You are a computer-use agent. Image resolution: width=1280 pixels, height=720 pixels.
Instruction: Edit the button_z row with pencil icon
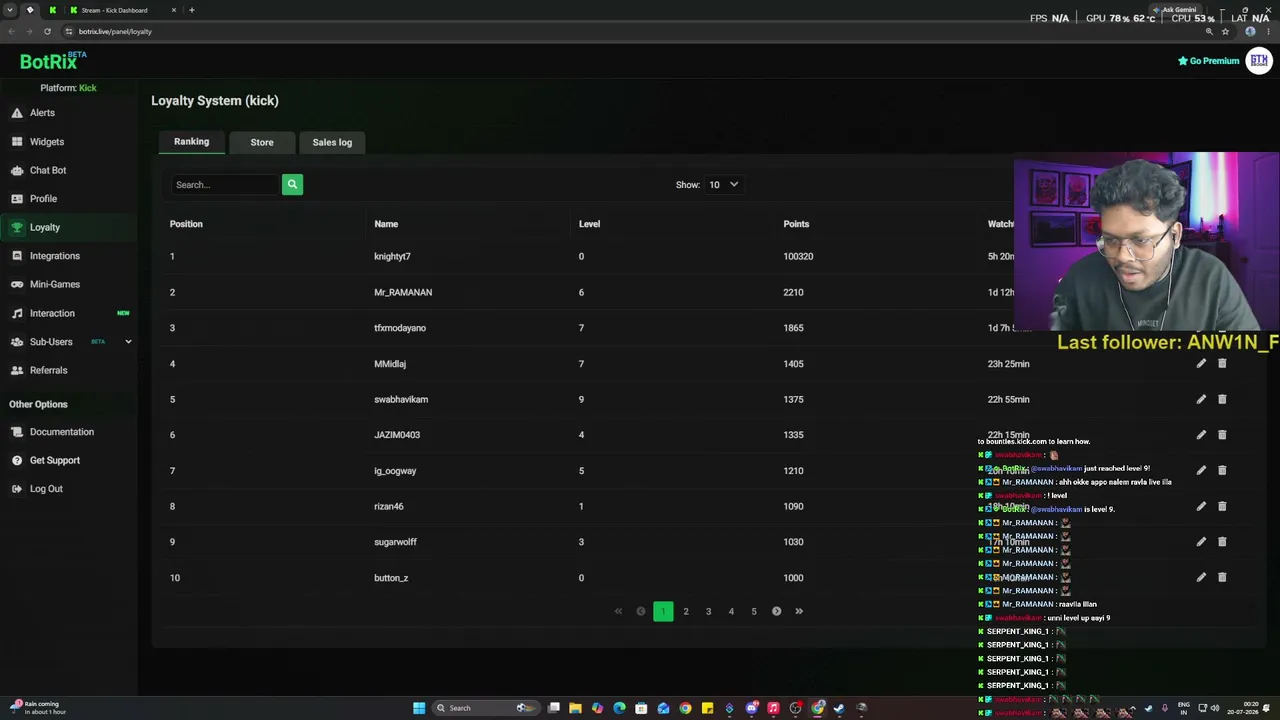click(1201, 577)
